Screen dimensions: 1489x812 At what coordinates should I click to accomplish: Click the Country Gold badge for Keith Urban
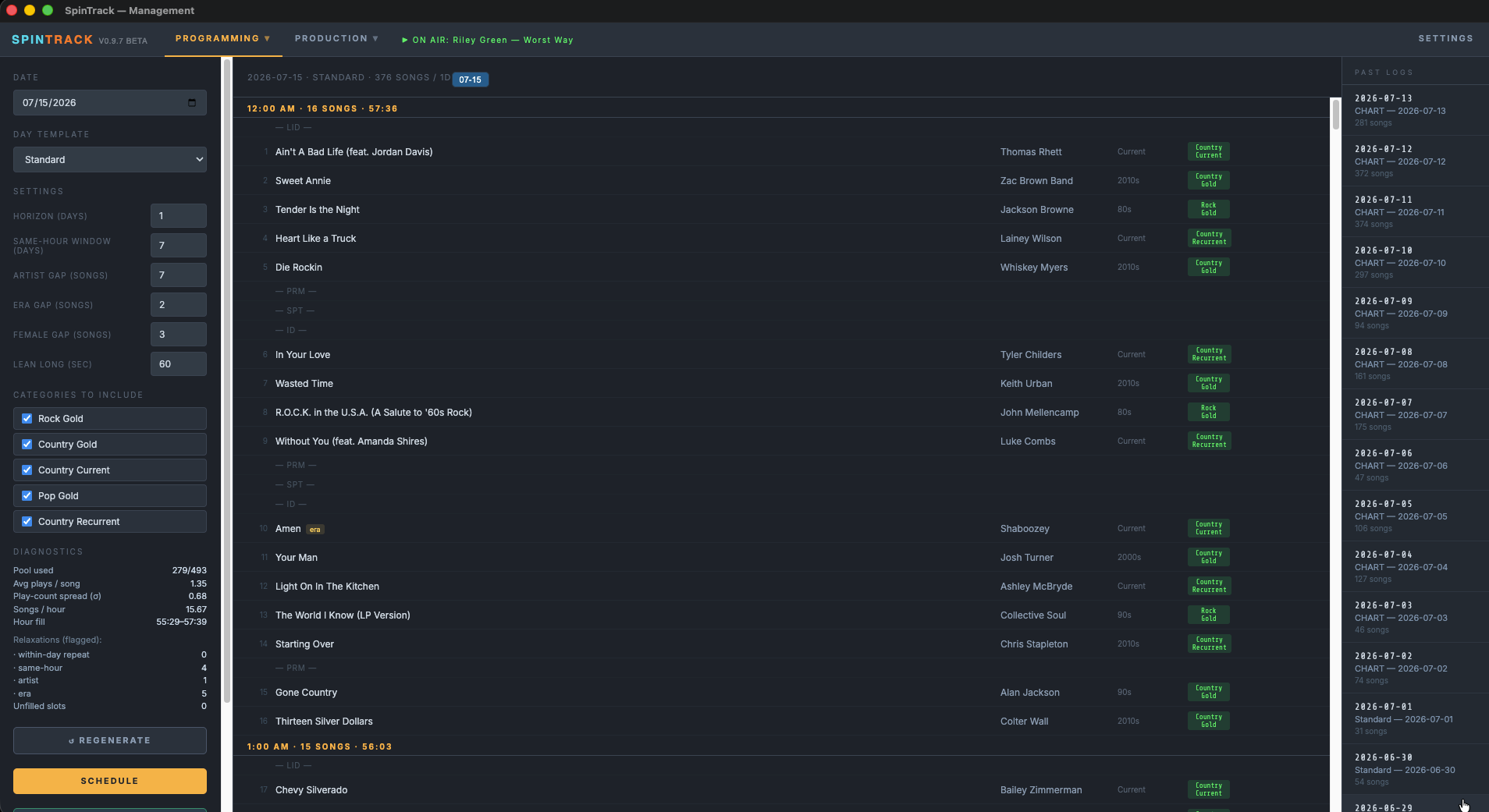click(1208, 383)
